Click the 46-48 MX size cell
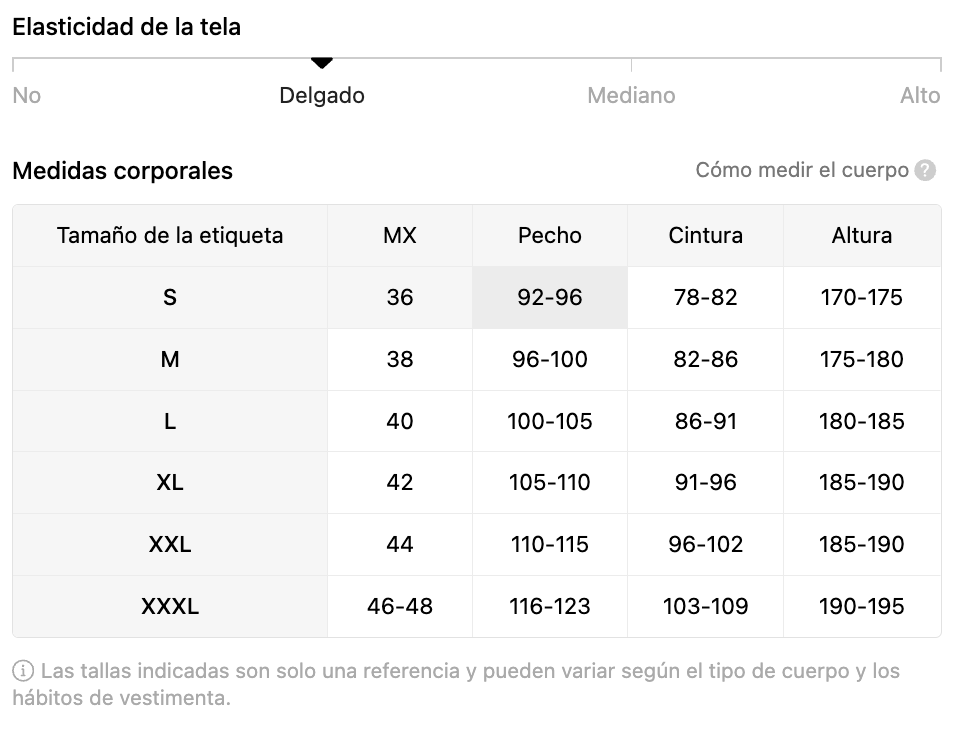966x730 pixels. 400,606
